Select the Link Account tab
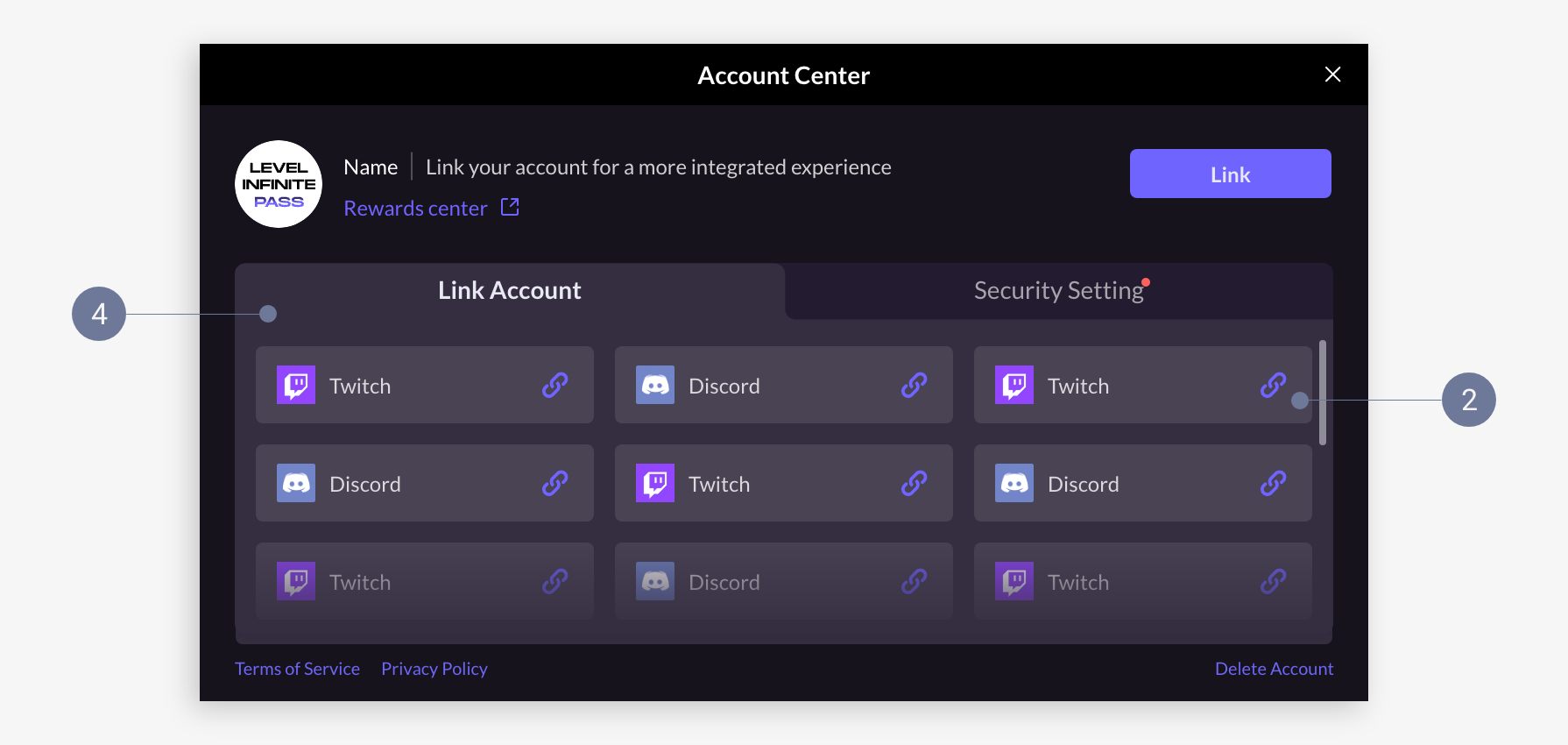 click(x=509, y=290)
